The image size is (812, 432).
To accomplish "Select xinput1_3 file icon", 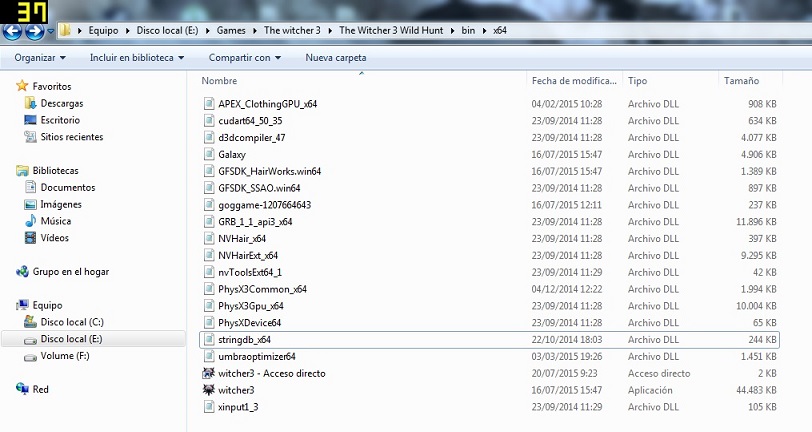I will (x=209, y=407).
